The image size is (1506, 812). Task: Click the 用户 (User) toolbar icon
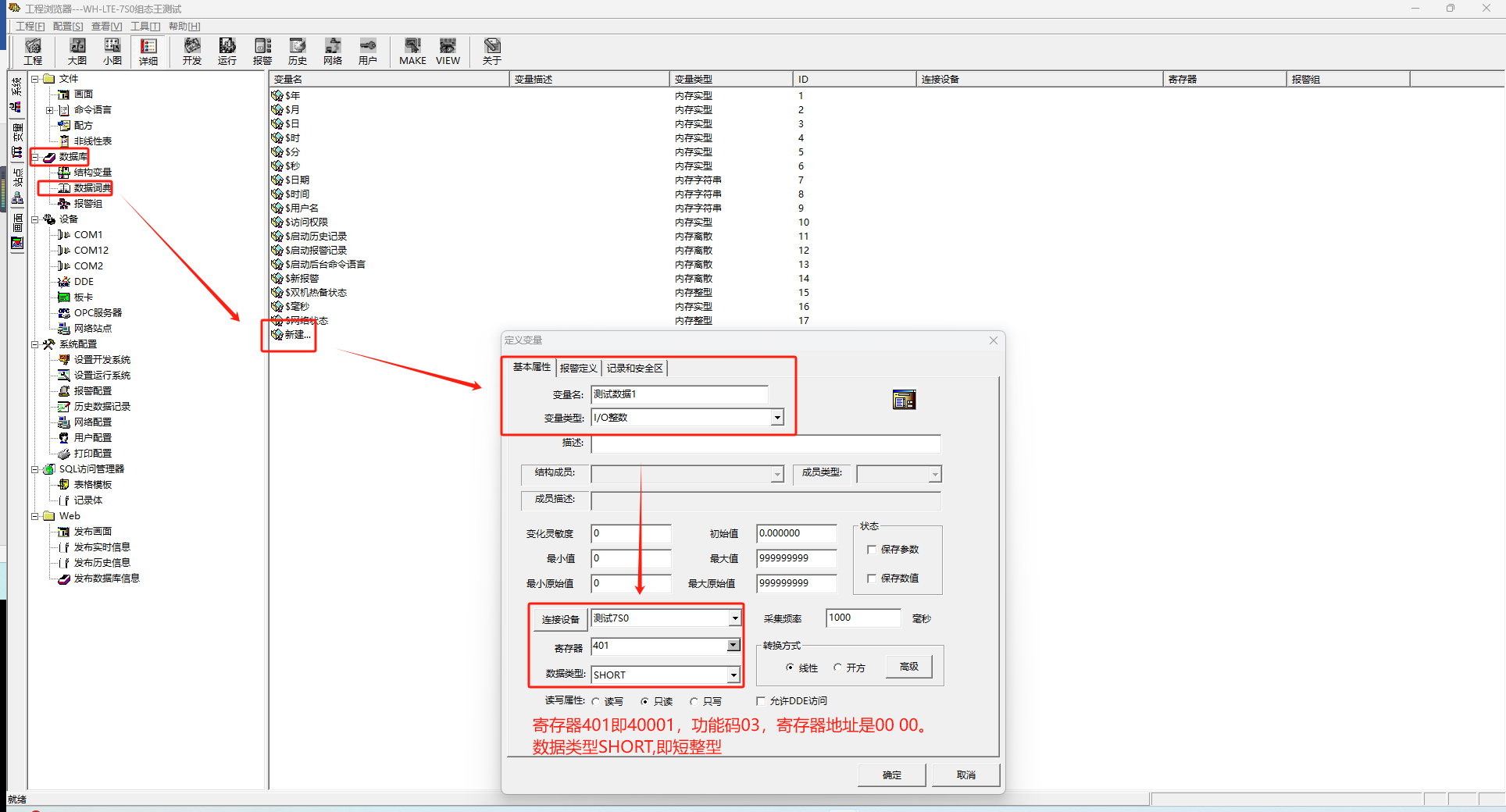(x=368, y=51)
